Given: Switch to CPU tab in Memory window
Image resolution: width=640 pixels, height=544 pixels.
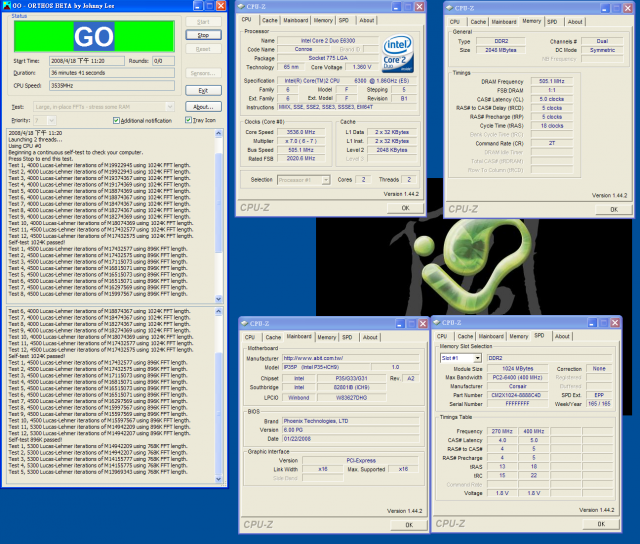Looking at the screenshot, I should (455, 22).
